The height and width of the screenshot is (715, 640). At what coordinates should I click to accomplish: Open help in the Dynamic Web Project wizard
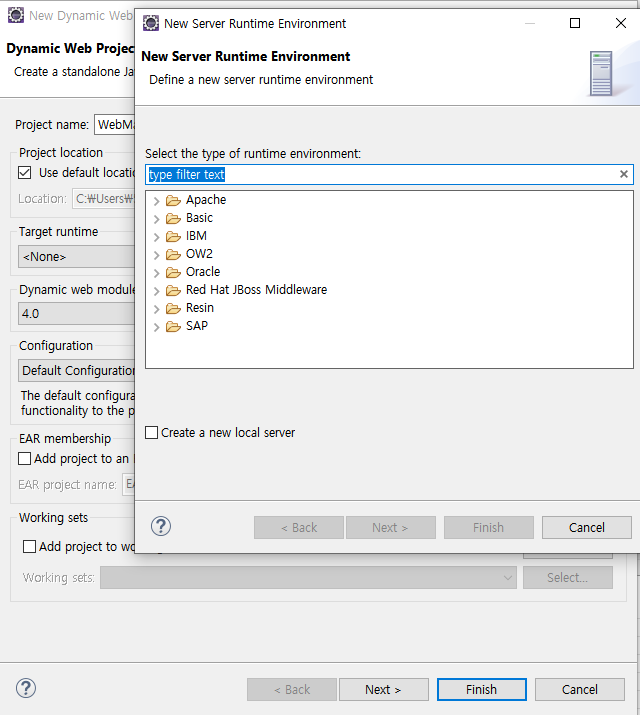(x=26, y=688)
